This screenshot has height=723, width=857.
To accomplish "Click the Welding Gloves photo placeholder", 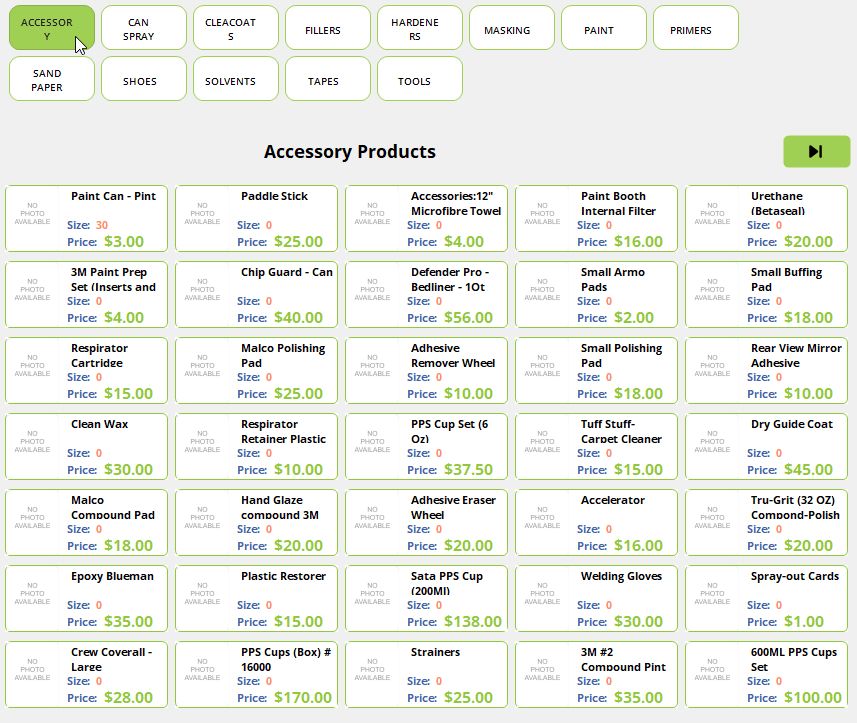I will click(542, 593).
